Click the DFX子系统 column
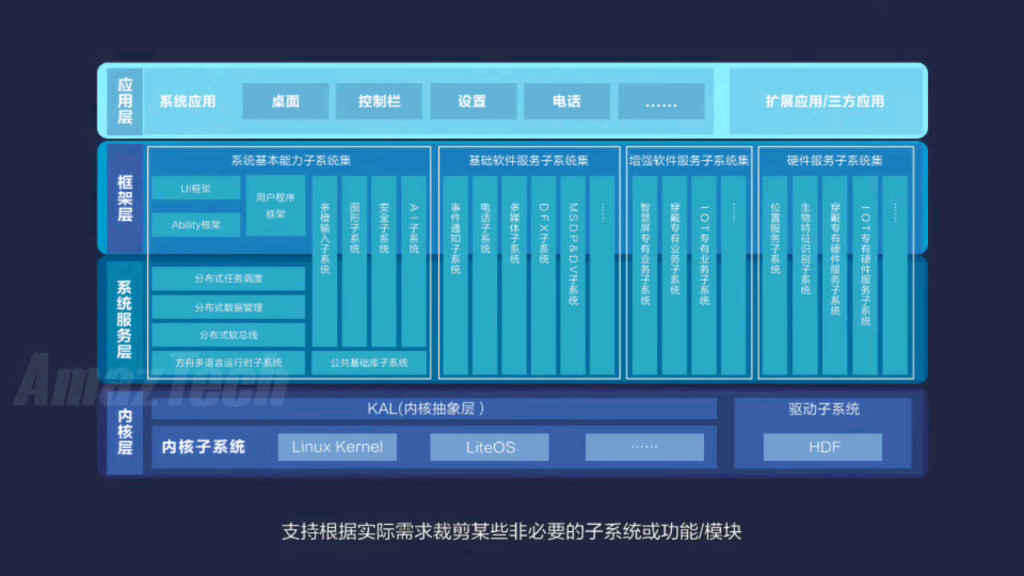The height and width of the screenshot is (576, 1024). pos(543,275)
